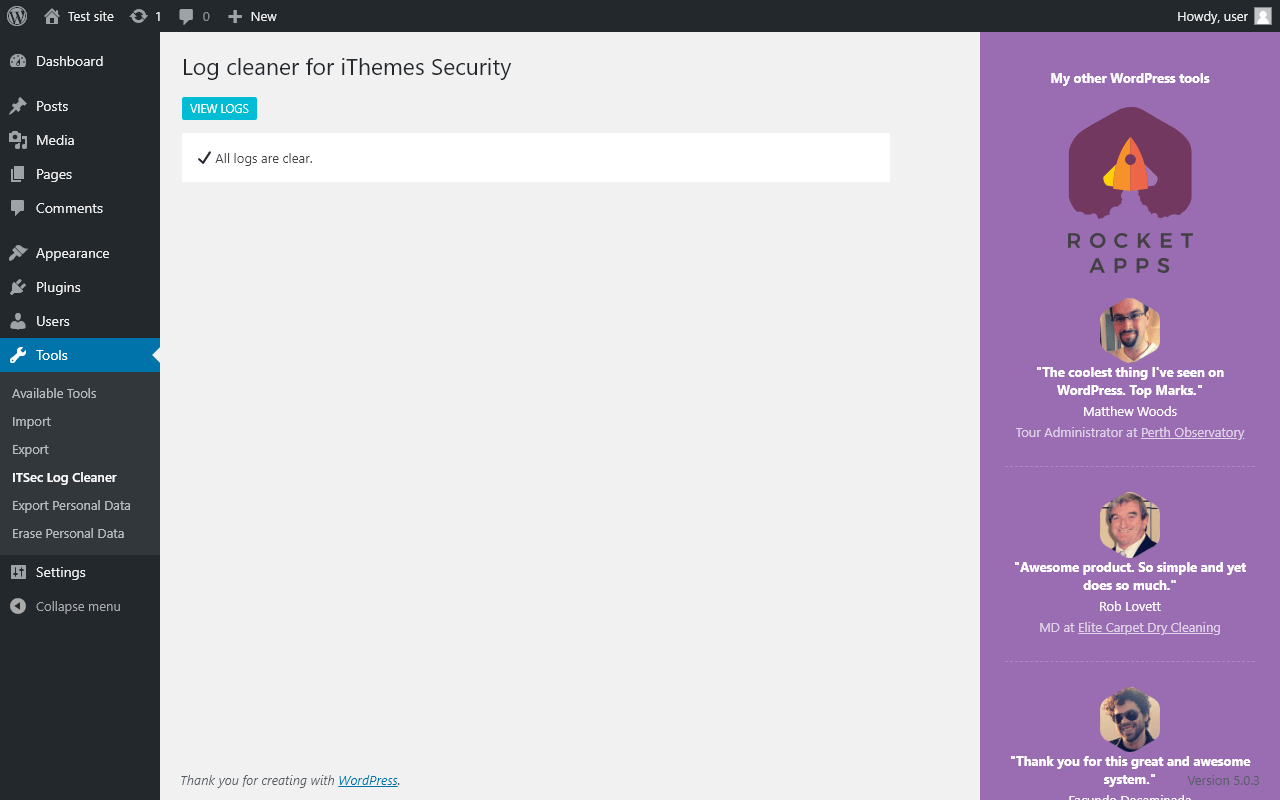The width and height of the screenshot is (1280, 800).
Task: Select ITSec Log Cleaner submenu item
Action: click(64, 477)
